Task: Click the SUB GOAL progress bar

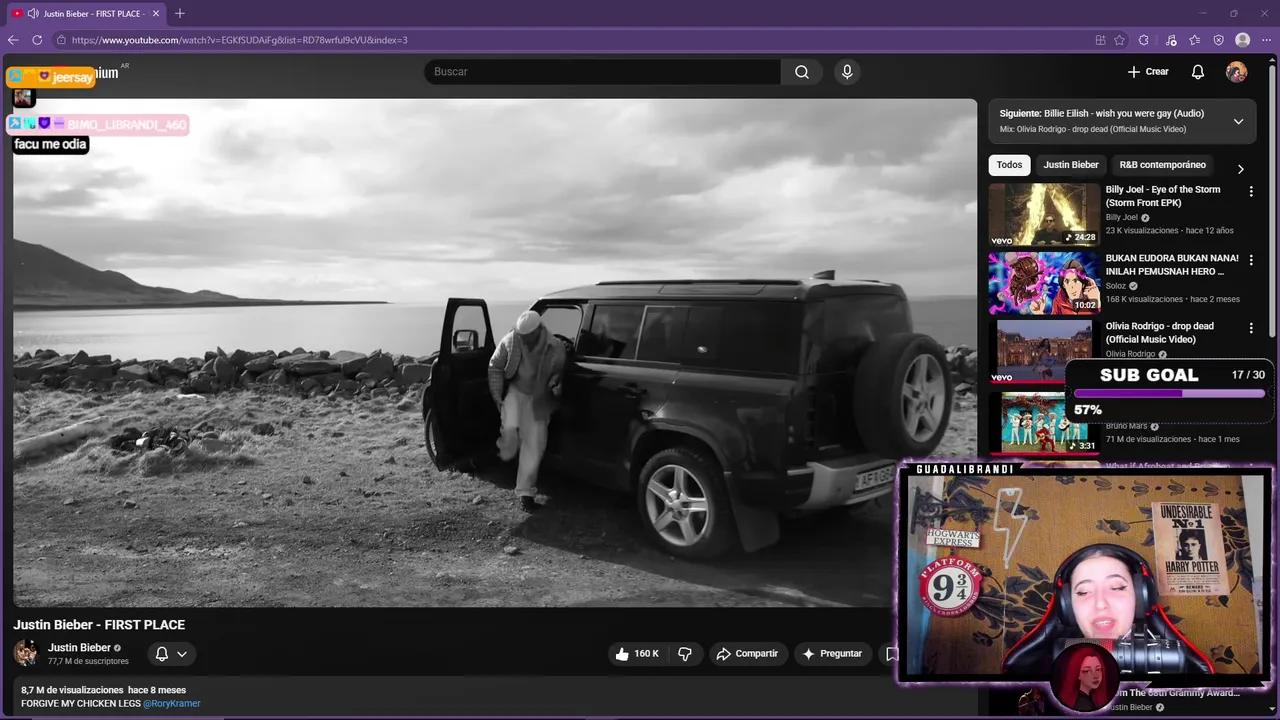Action: click(1169, 393)
